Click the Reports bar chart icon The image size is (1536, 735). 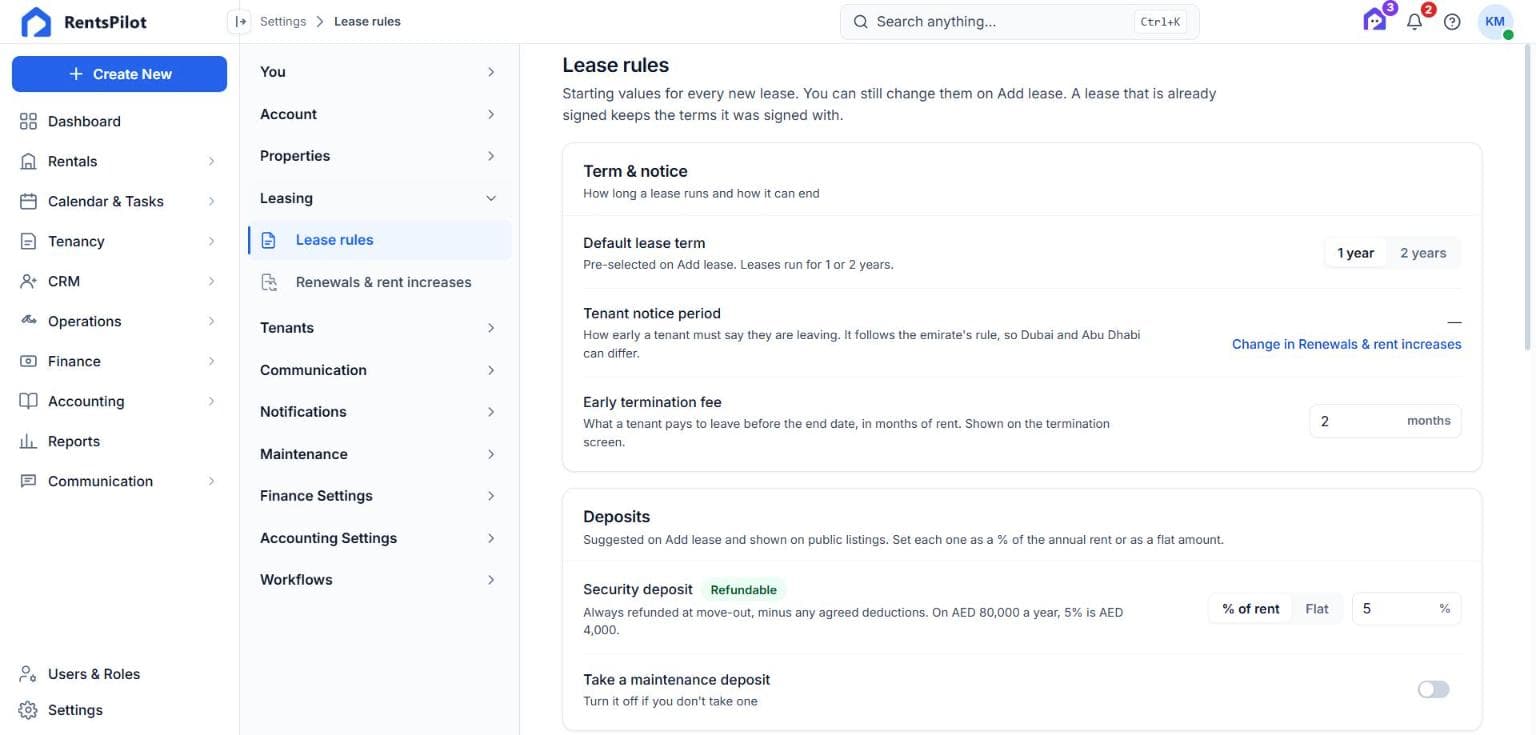click(x=28, y=441)
